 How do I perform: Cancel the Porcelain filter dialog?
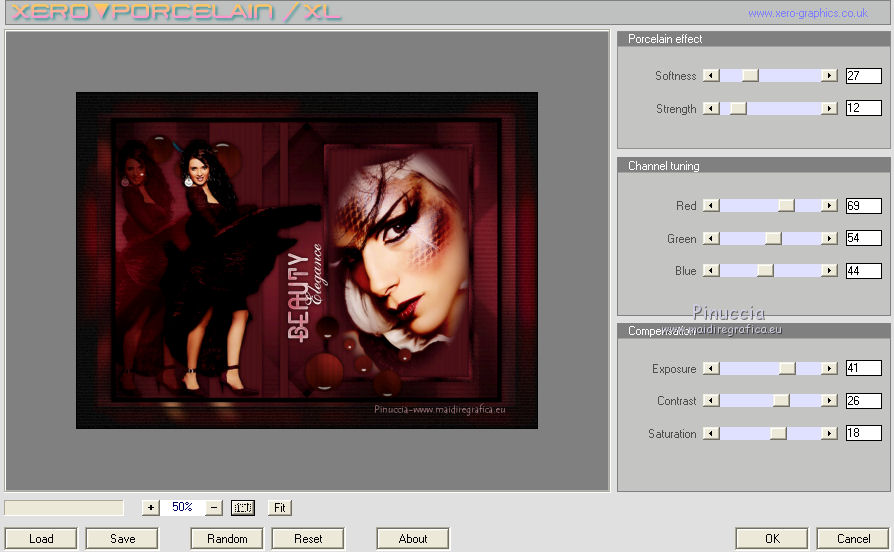[852, 539]
